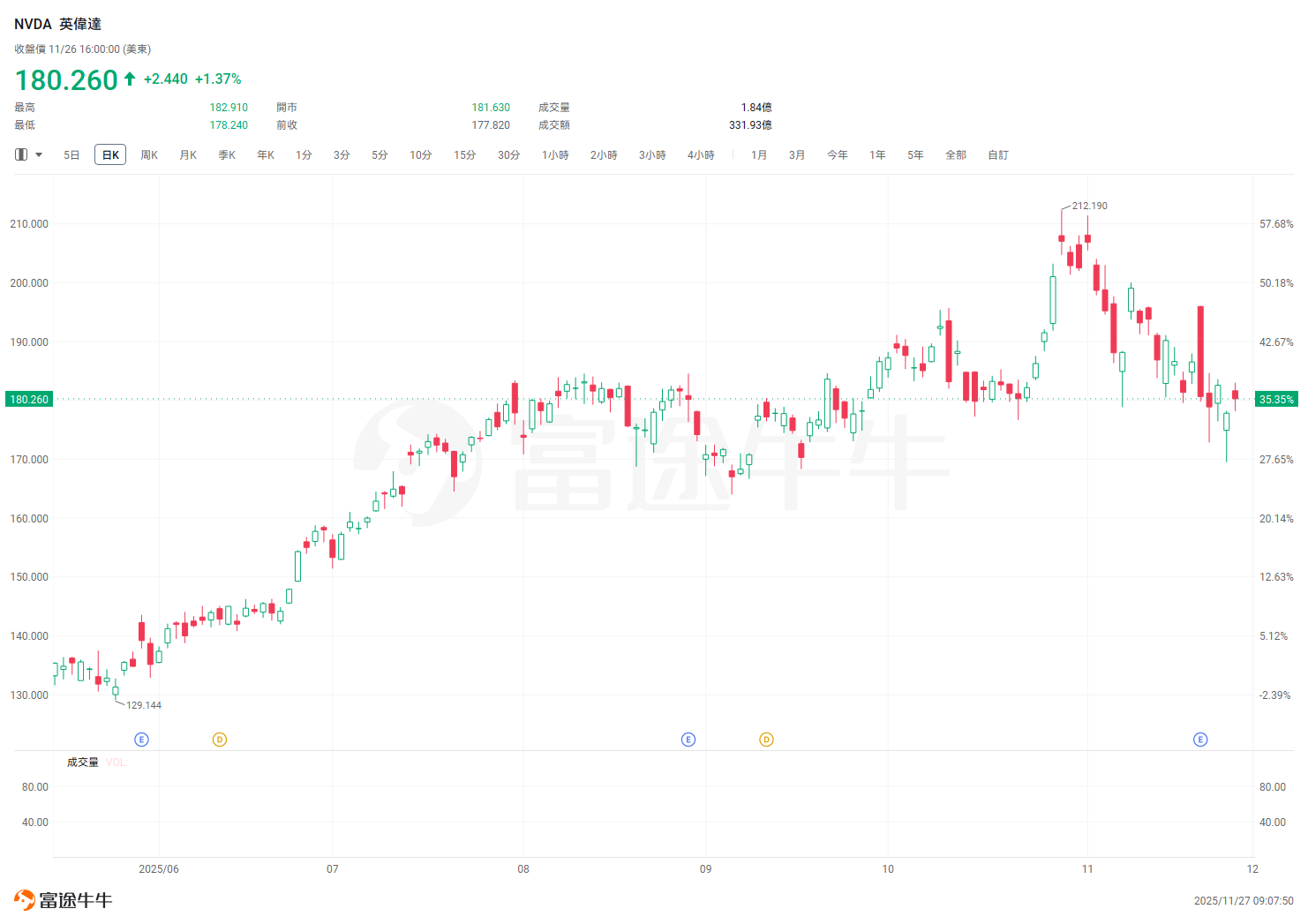Switch to the 5日 timeframe
The image size is (1308, 924).
[x=71, y=155]
